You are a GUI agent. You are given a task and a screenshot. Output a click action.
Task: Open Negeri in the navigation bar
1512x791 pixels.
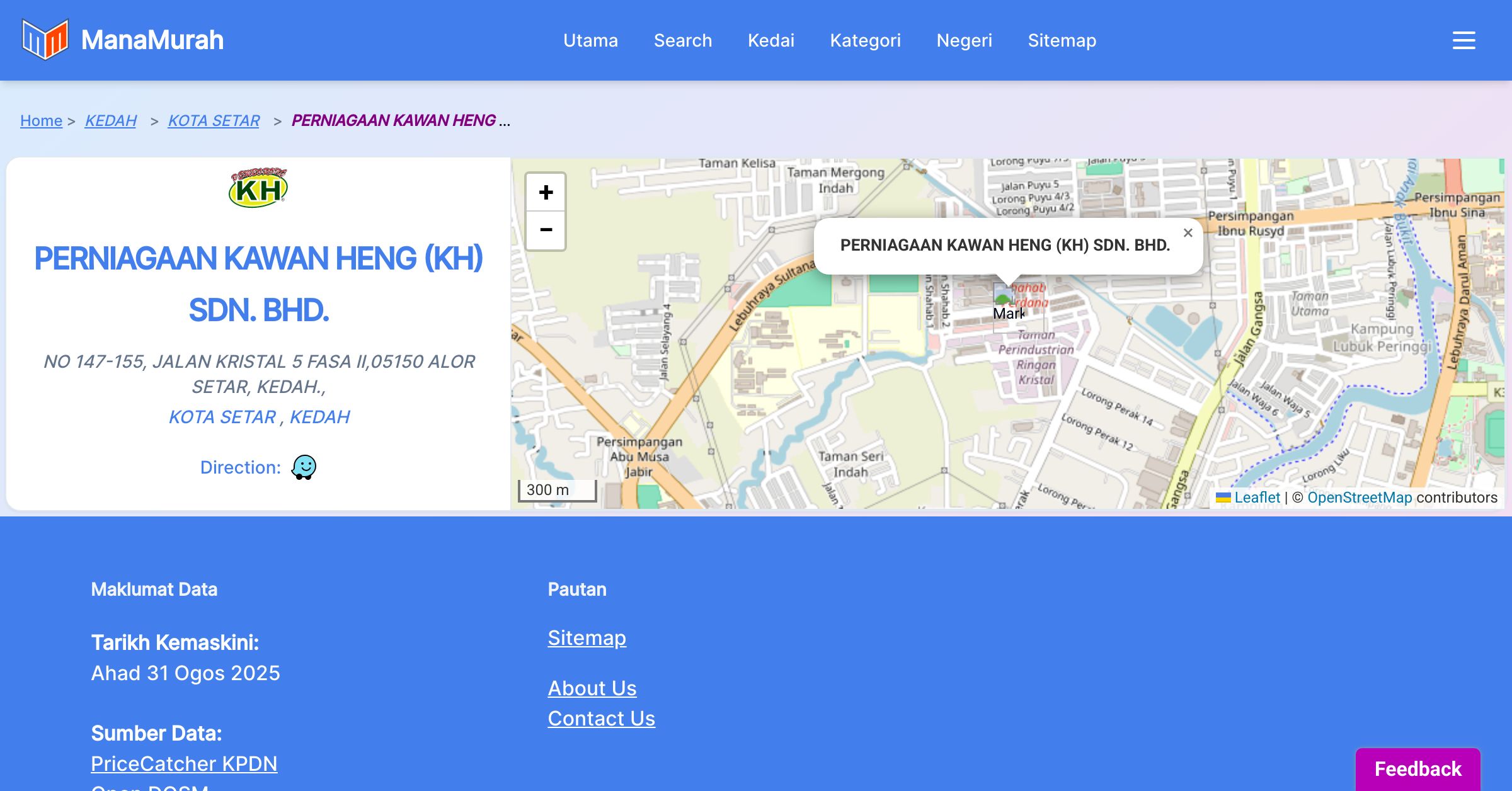coord(964,40)
